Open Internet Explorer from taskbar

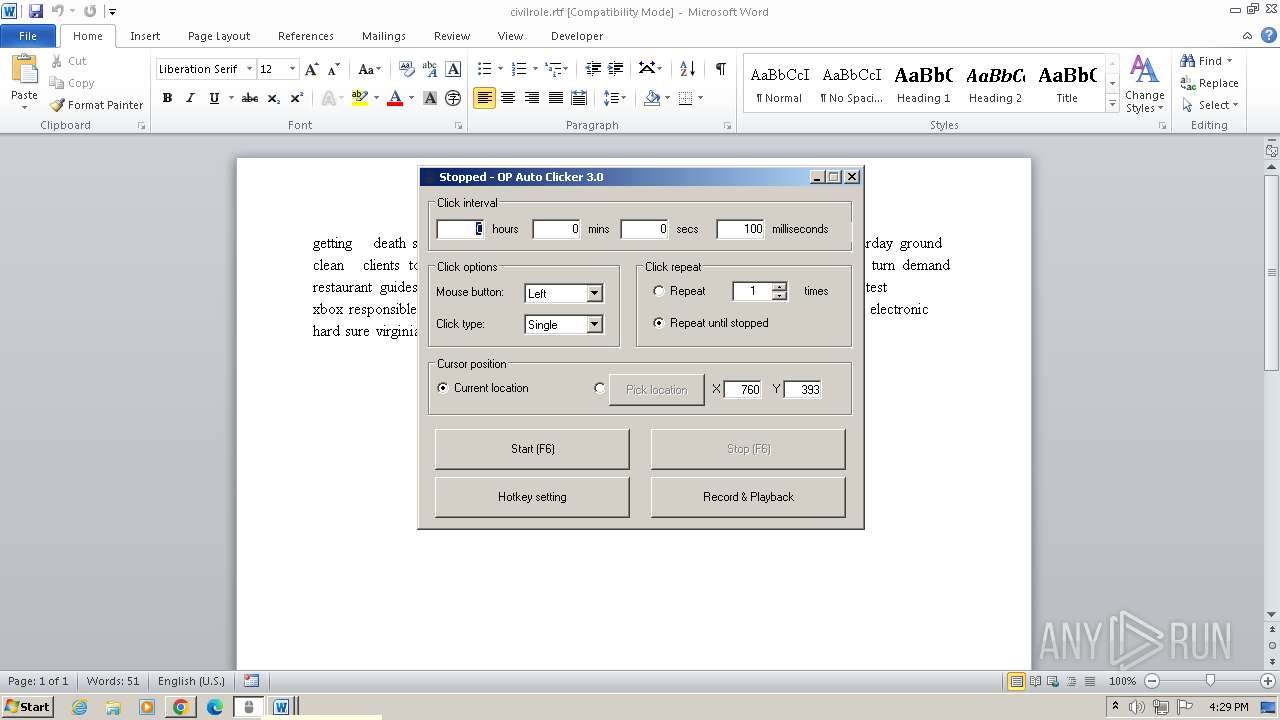79,707
